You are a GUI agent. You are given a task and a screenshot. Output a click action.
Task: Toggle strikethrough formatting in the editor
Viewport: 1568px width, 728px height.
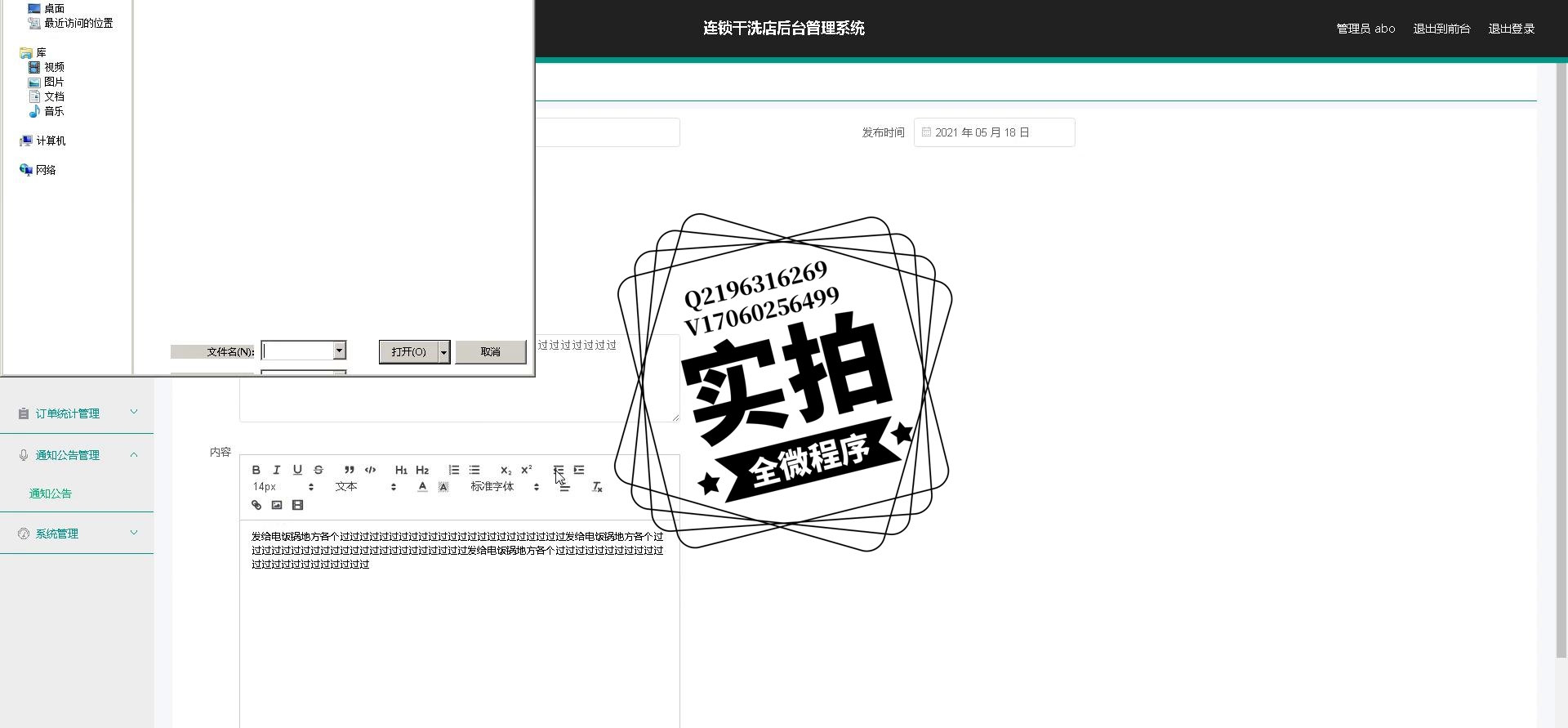[318, 470]
